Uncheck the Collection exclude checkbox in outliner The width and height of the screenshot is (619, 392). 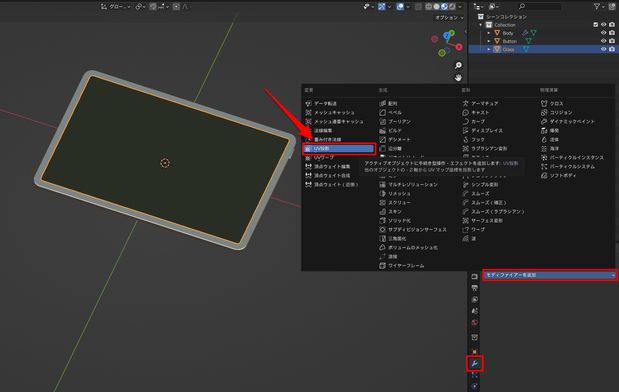click(x=596, y=24)
